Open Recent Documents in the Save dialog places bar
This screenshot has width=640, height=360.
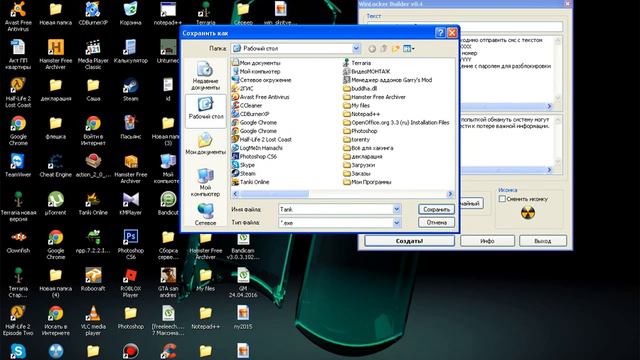(x=205, y=76)
